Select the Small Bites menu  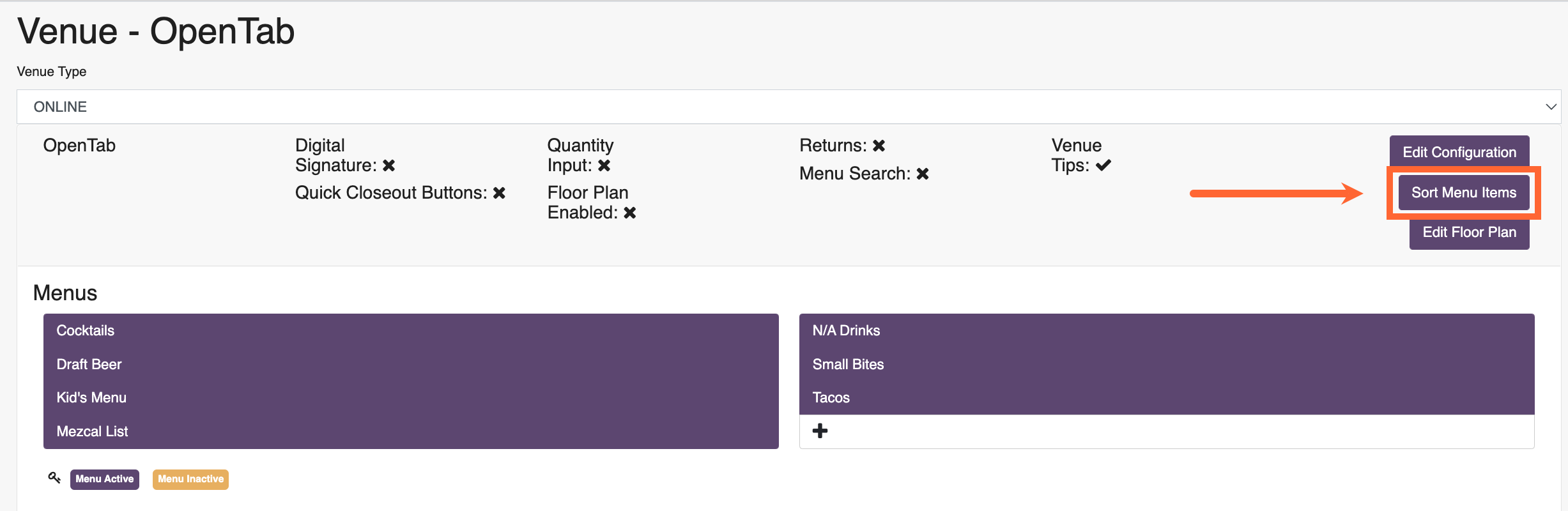coord(1167,364)
